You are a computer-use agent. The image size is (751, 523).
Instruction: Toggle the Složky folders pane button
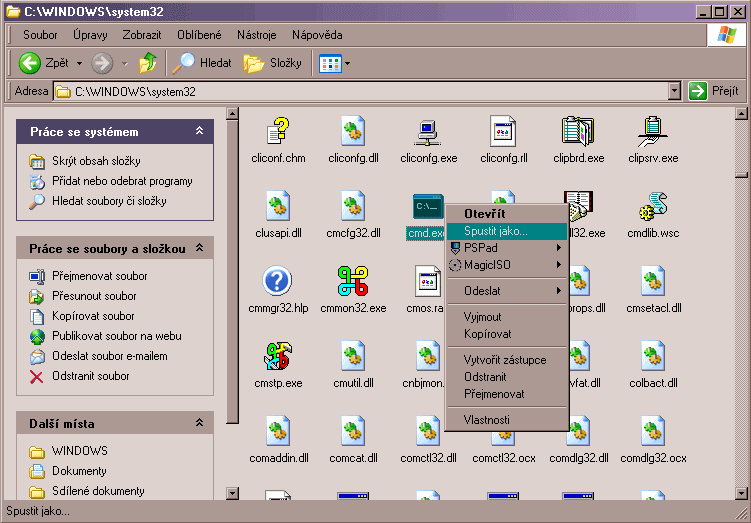273,63
